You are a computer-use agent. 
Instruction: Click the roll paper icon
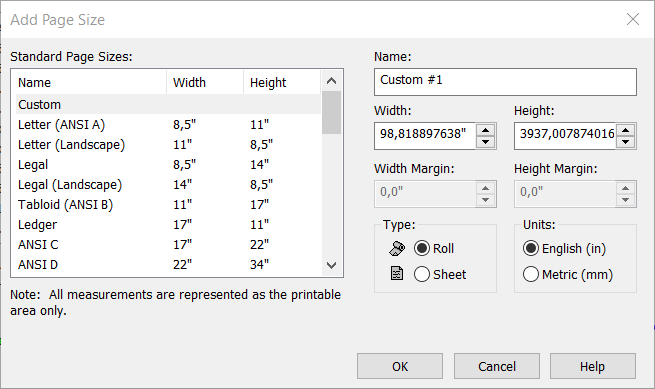397,248
